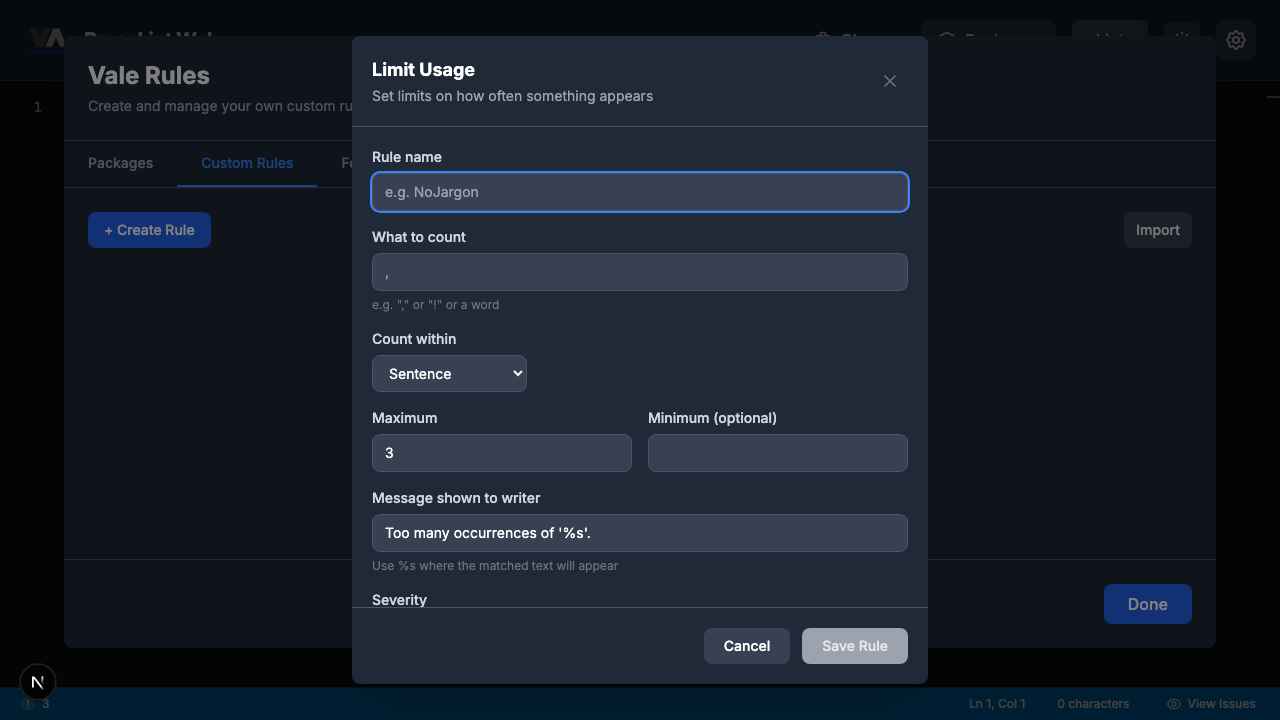The image size is (1280, 720).
Task: Open the Count within dropdown
Action: click(449, 373)
